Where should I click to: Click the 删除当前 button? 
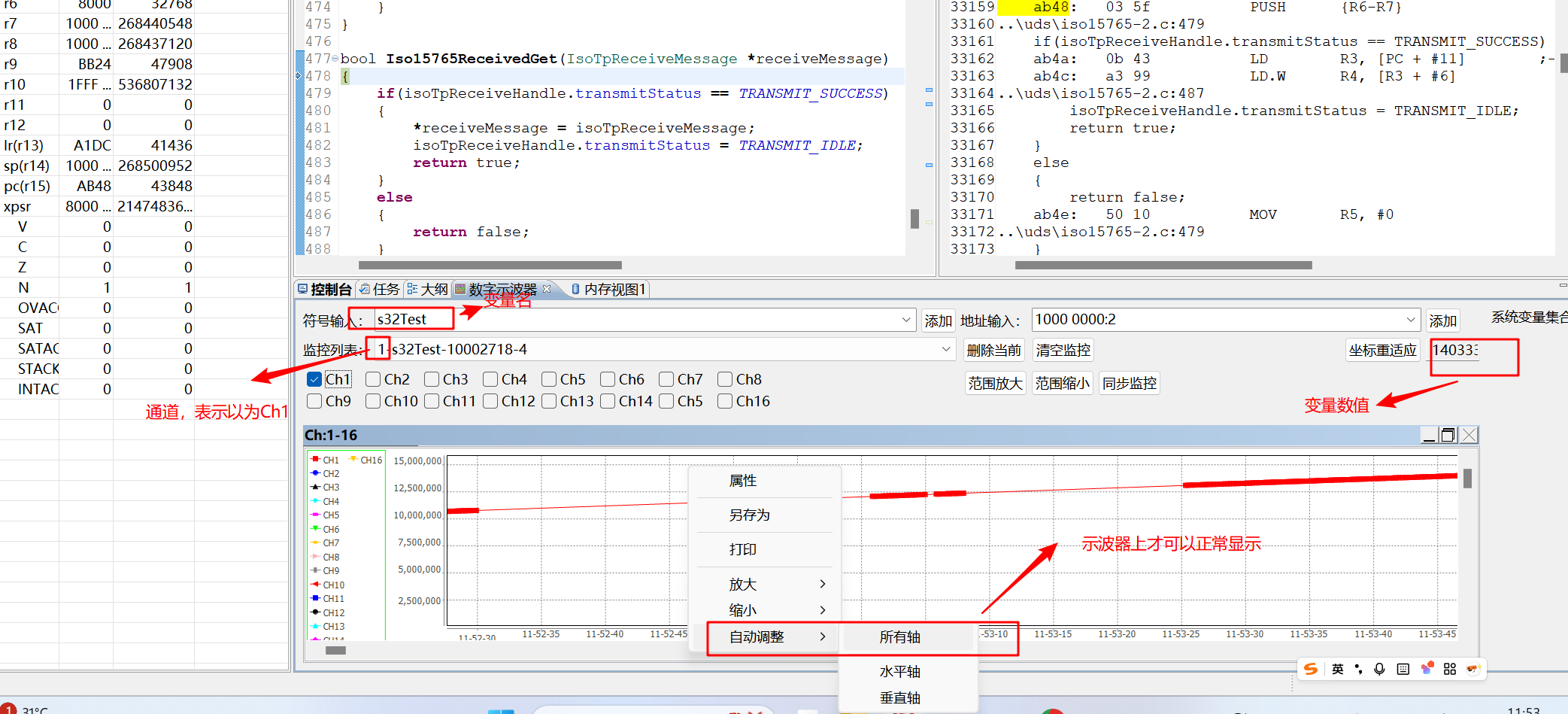993,350
